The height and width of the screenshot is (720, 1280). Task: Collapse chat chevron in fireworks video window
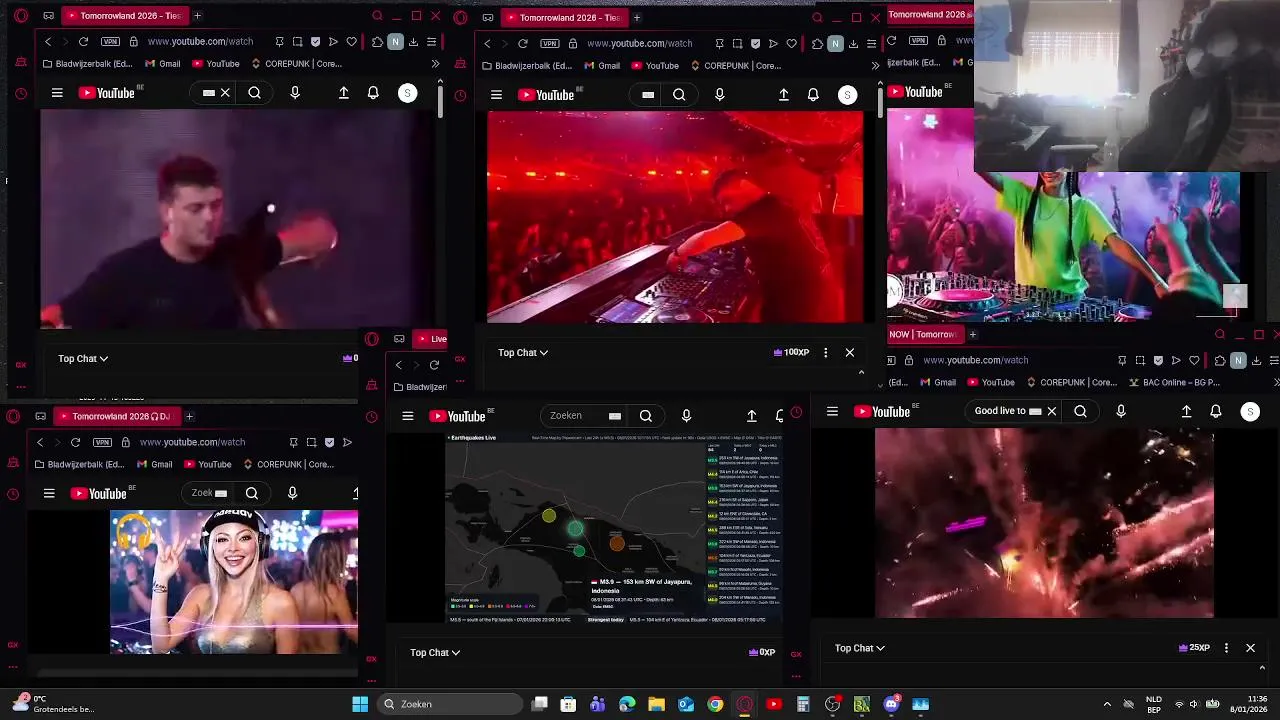point(1262,668)
